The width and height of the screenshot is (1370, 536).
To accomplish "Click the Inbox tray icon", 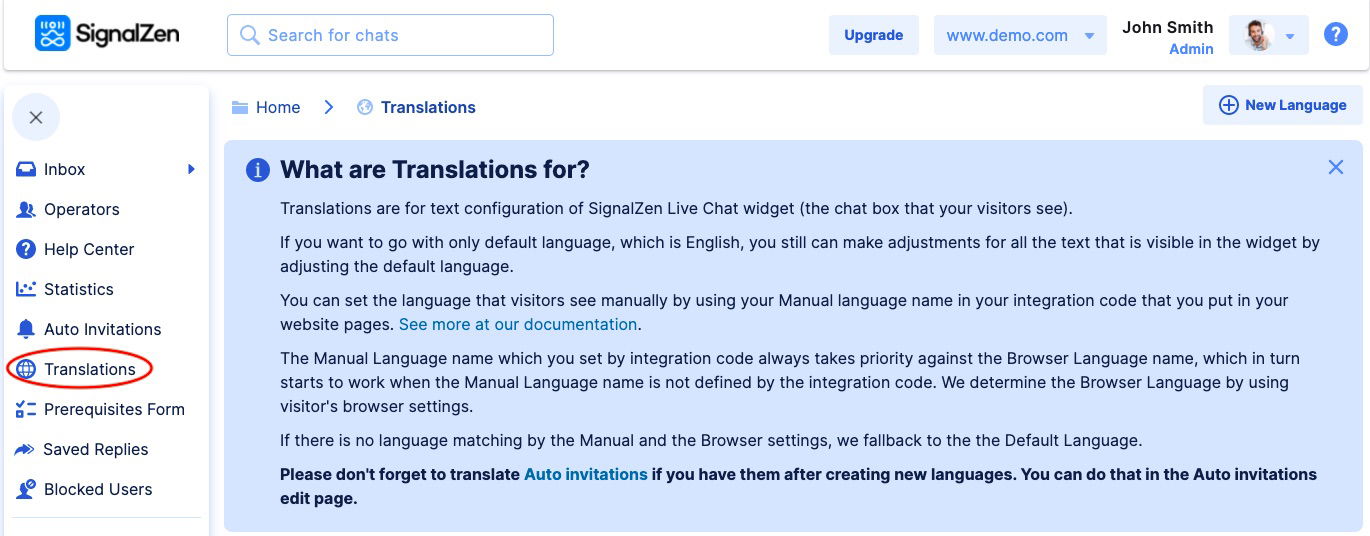I will click(26, 170).
